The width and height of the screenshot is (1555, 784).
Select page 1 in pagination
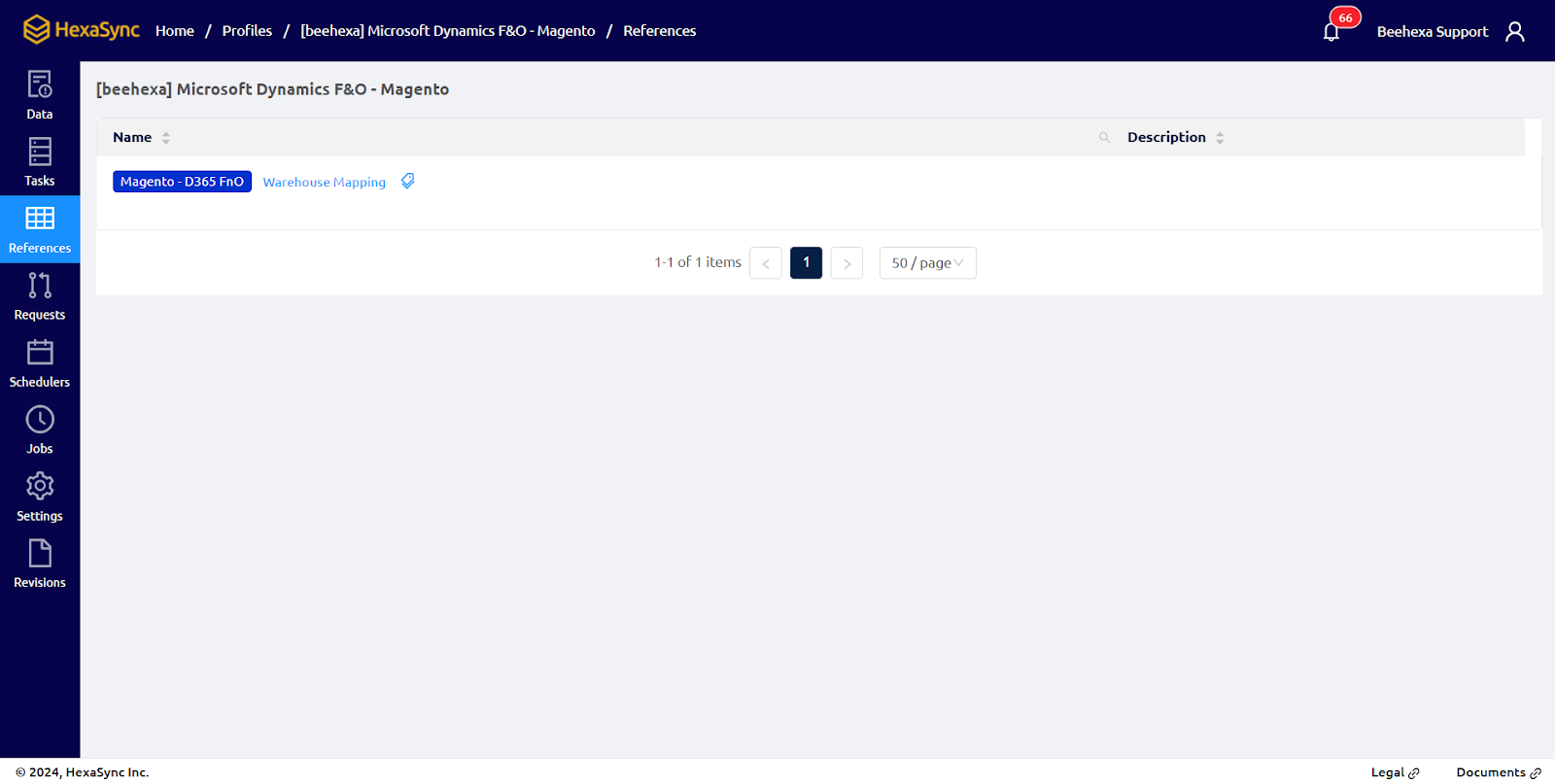tap(807, 263)
